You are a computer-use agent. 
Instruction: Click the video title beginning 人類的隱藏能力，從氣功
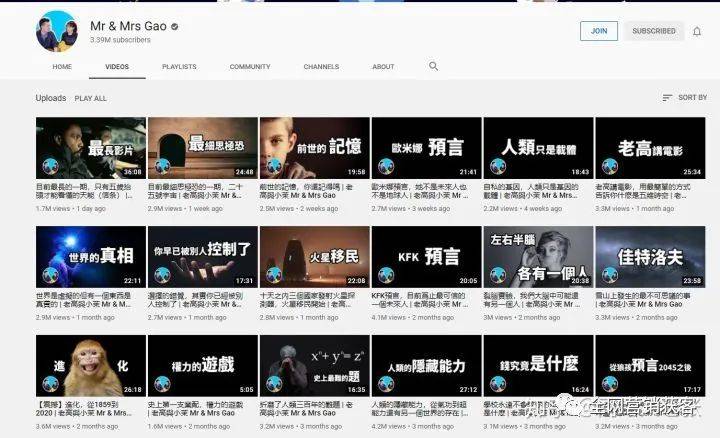pyautogui.click(x=420, y=409)
